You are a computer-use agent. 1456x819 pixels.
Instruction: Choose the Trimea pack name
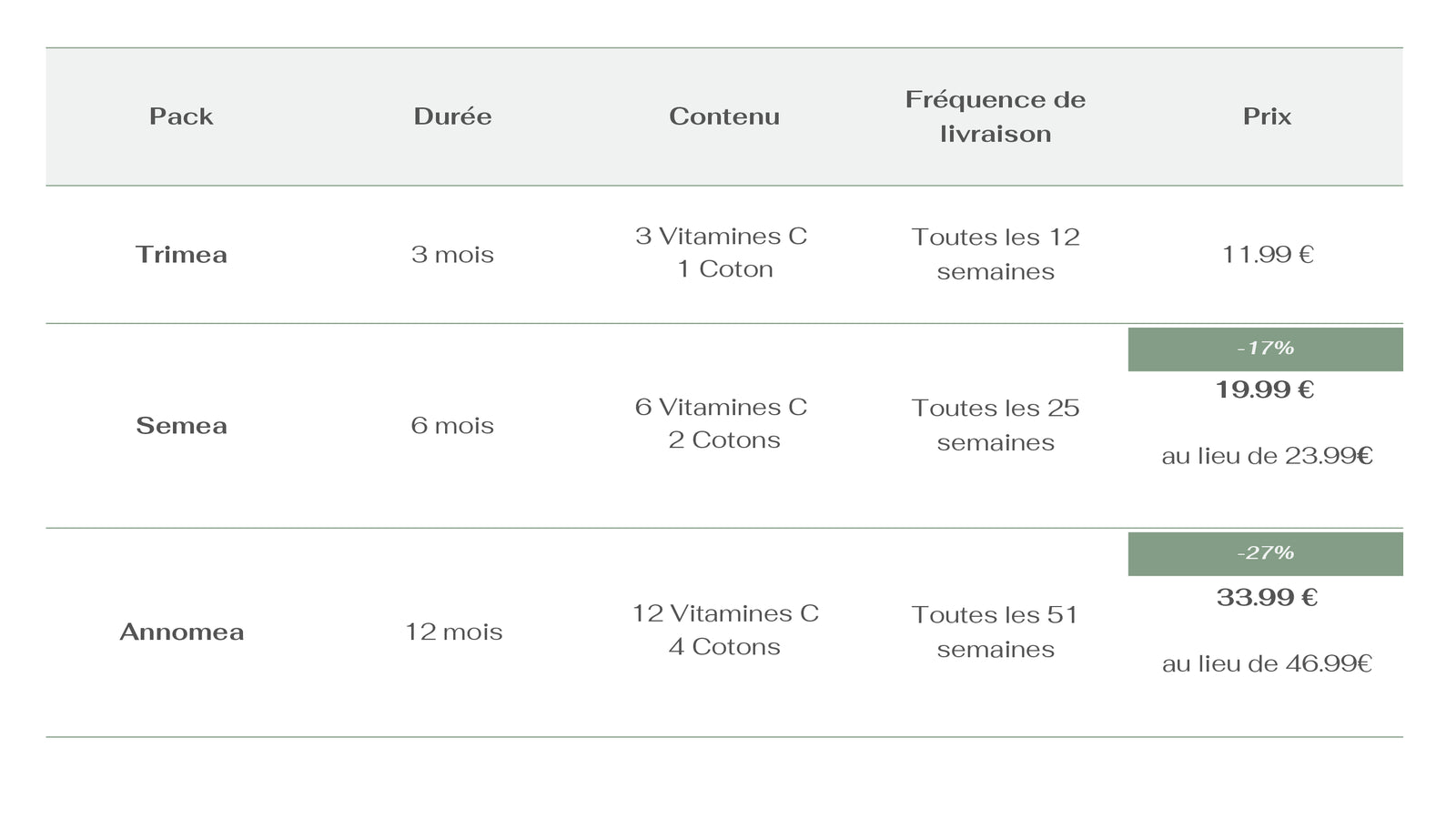click(181, 255)
